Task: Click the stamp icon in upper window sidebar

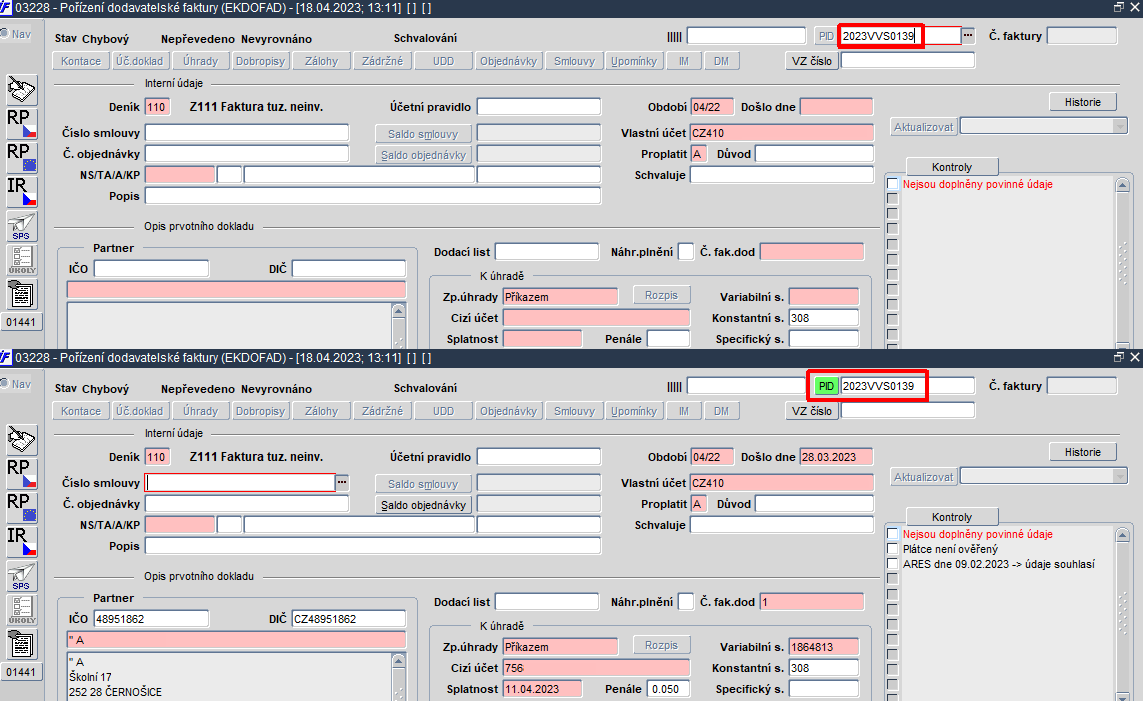Action: (x=22, y=90)
